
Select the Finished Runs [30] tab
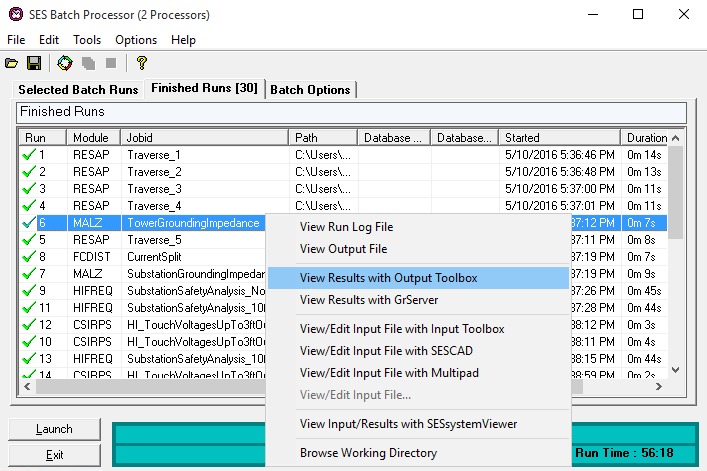coord(204,88)
